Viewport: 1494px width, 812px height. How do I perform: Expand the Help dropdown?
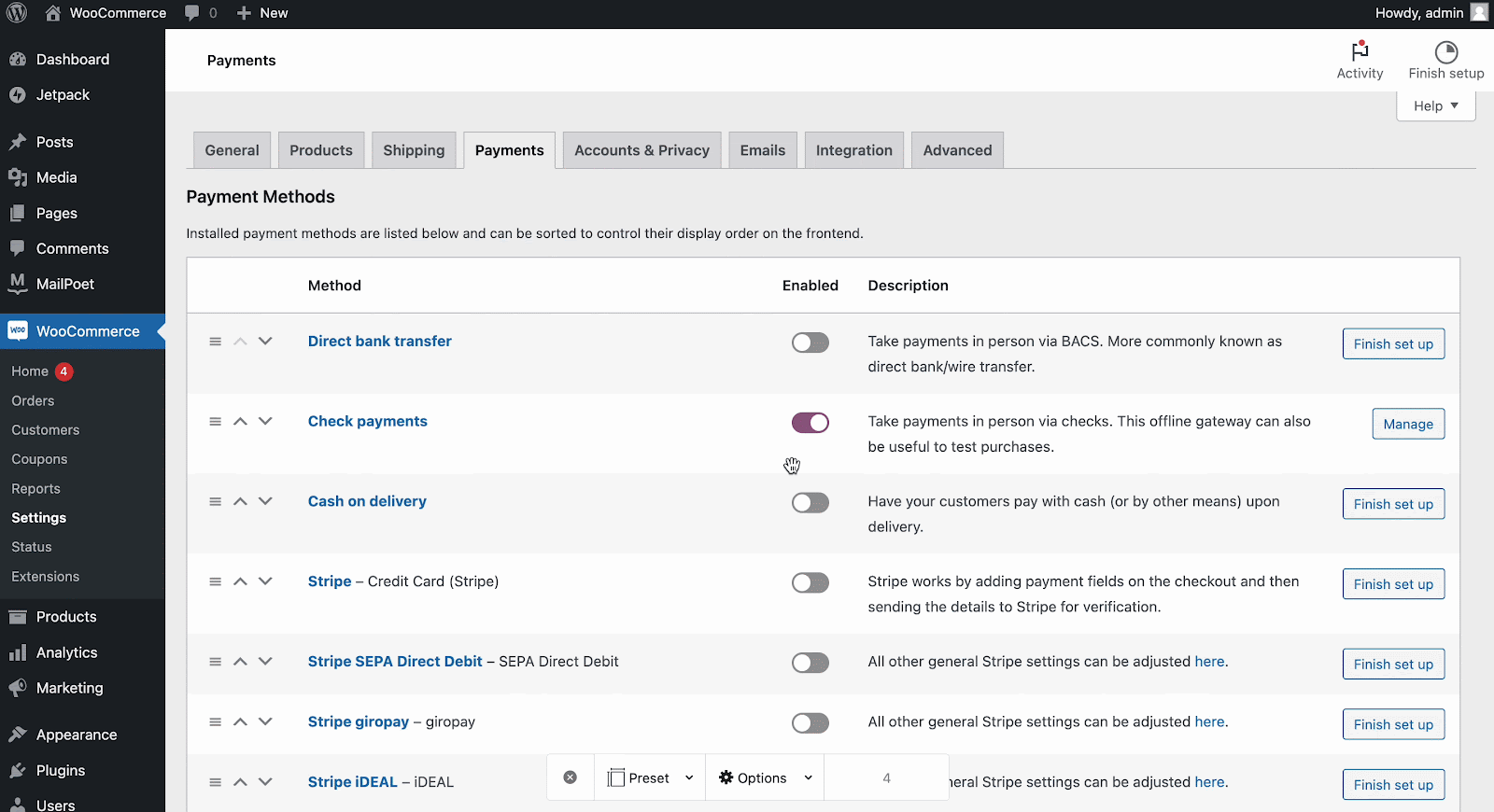pos(1435,106)
